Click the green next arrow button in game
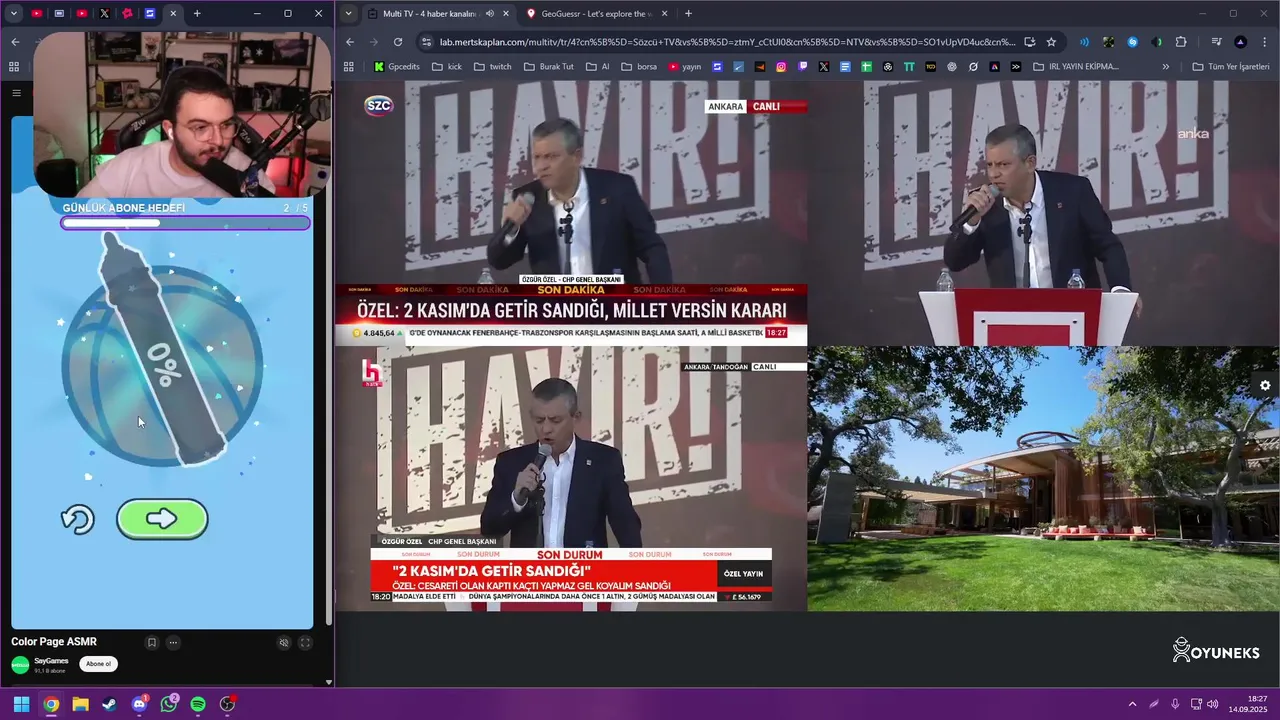The height and width of the screenshot is (720, 1280). [x=162, y=518]
